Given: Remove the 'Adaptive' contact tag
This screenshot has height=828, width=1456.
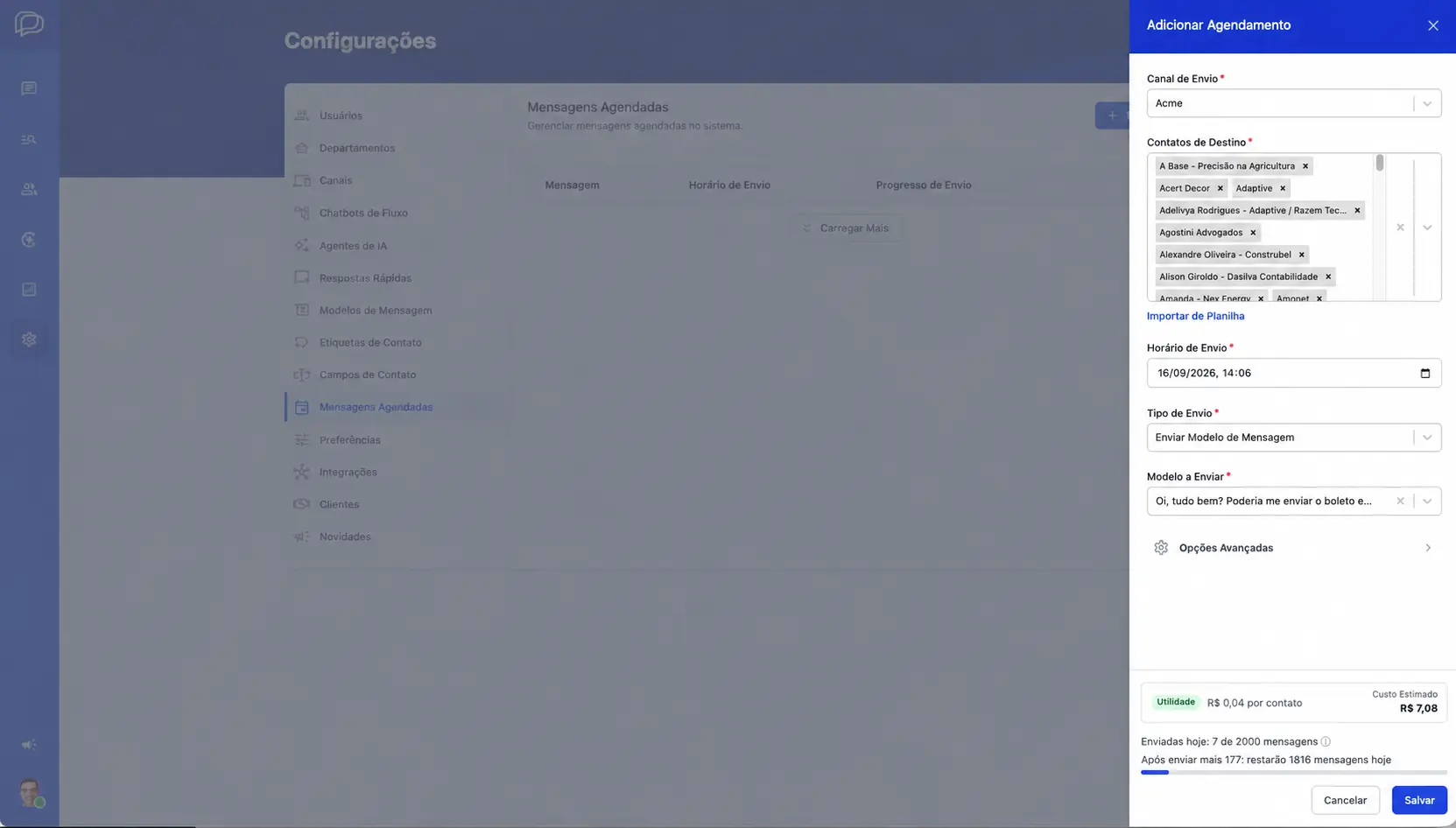Looking at the screenshot, I should point(1283,188).
